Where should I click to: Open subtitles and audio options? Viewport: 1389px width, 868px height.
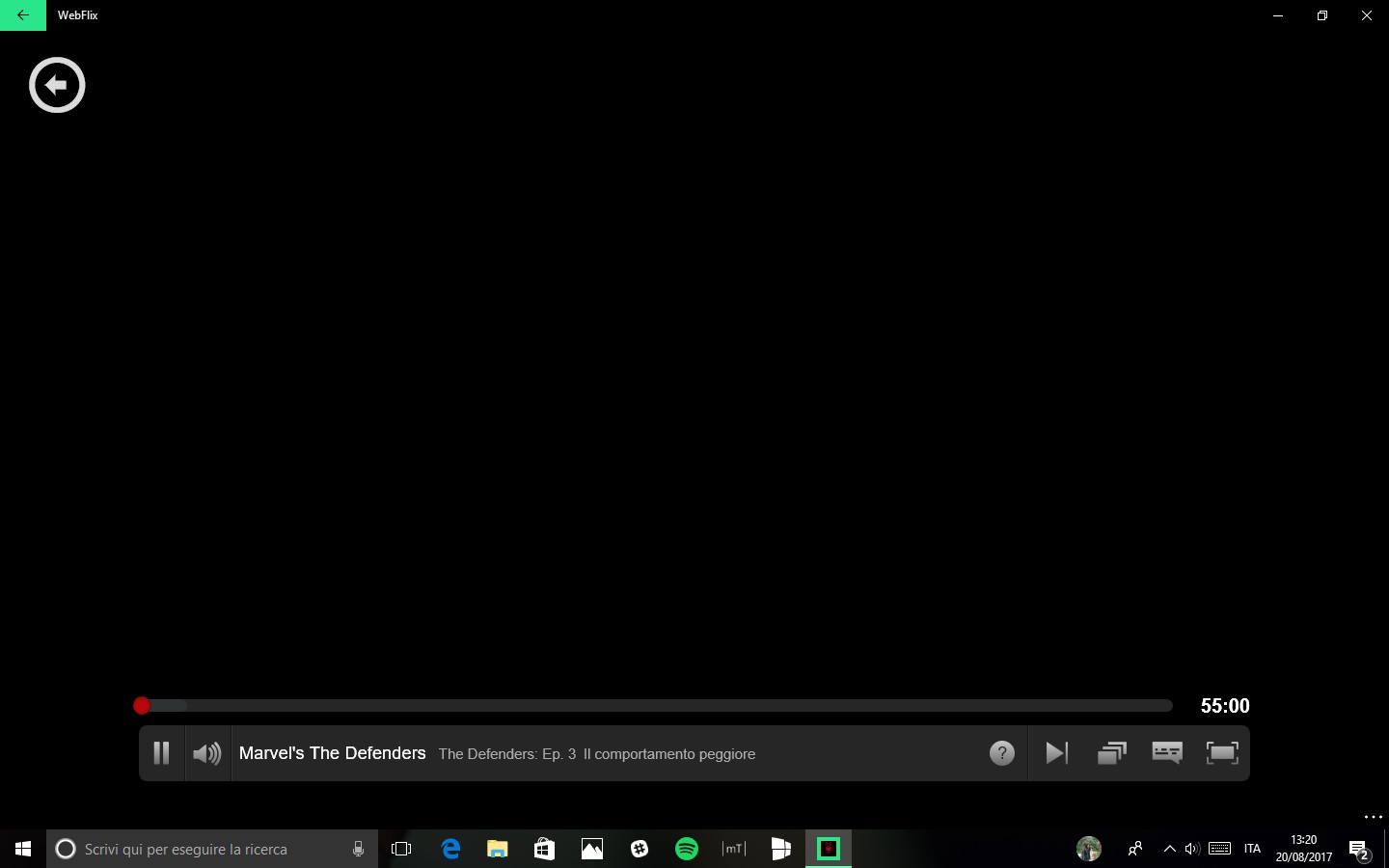(x=1167, y=753)
